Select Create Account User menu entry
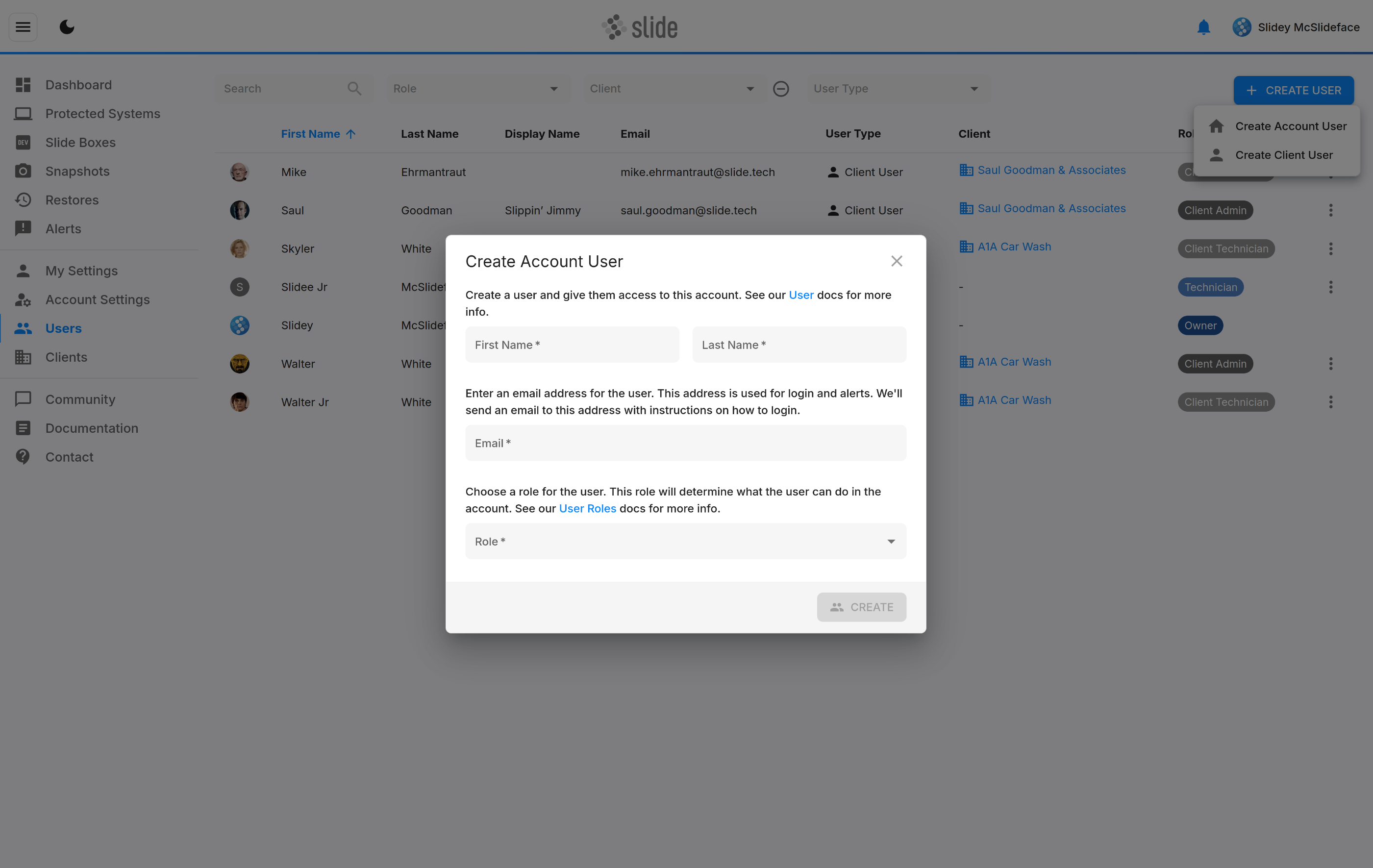The image size is (1373, 868). tap(1290, 126)
